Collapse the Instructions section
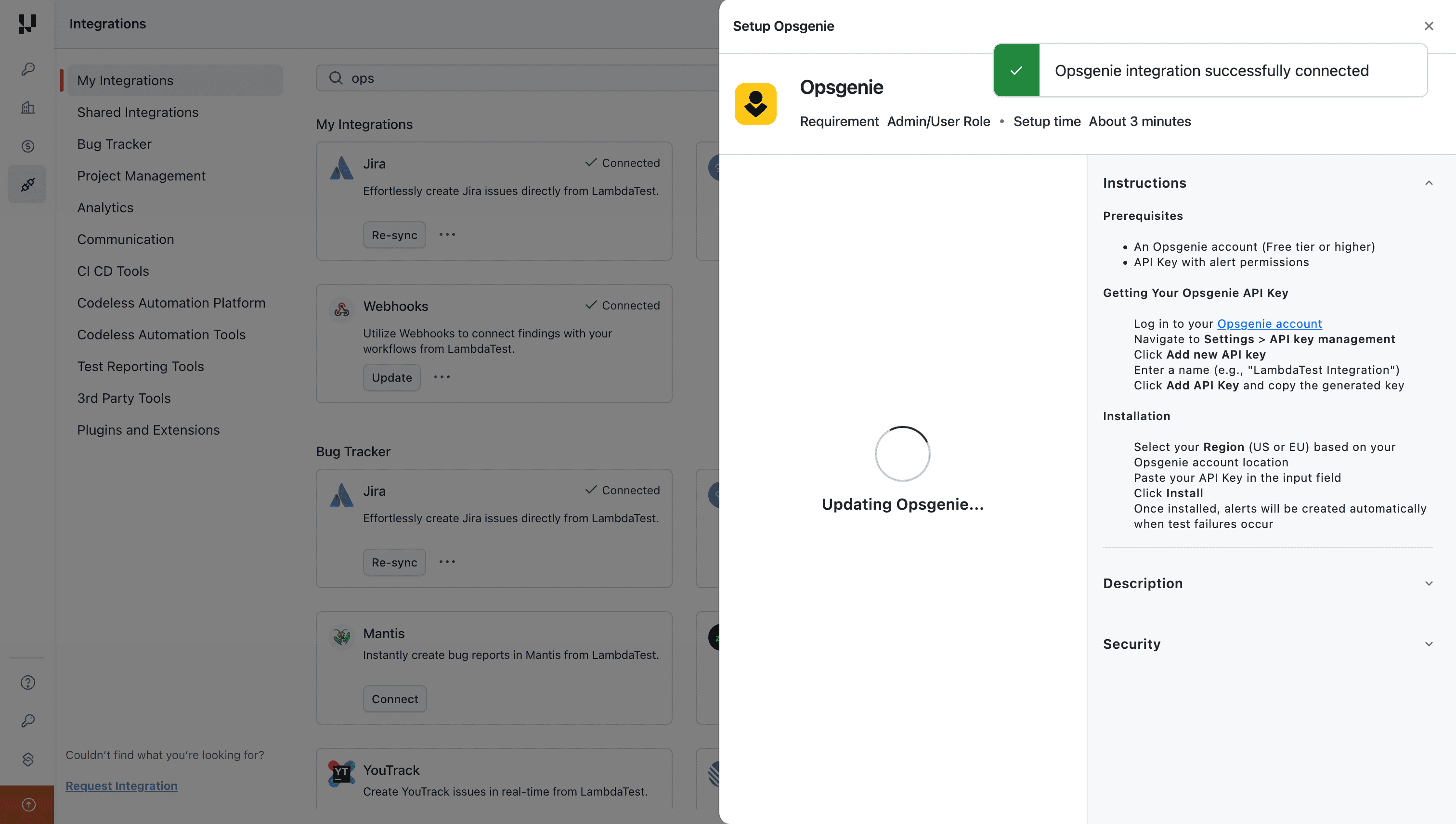This screenshot has width=1456, height=824. coord(1429,182)
